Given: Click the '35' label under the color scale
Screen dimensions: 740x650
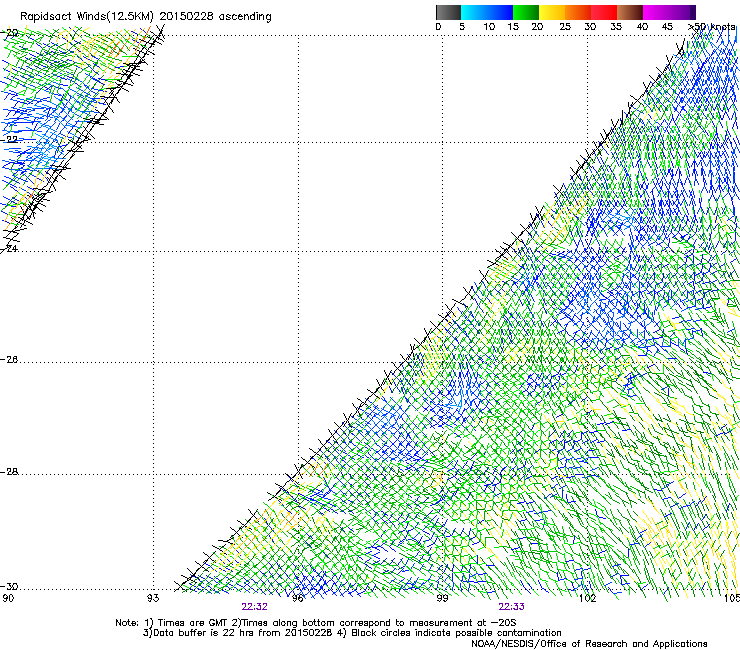Looking at the screenshot, I should tap(616, 27).
